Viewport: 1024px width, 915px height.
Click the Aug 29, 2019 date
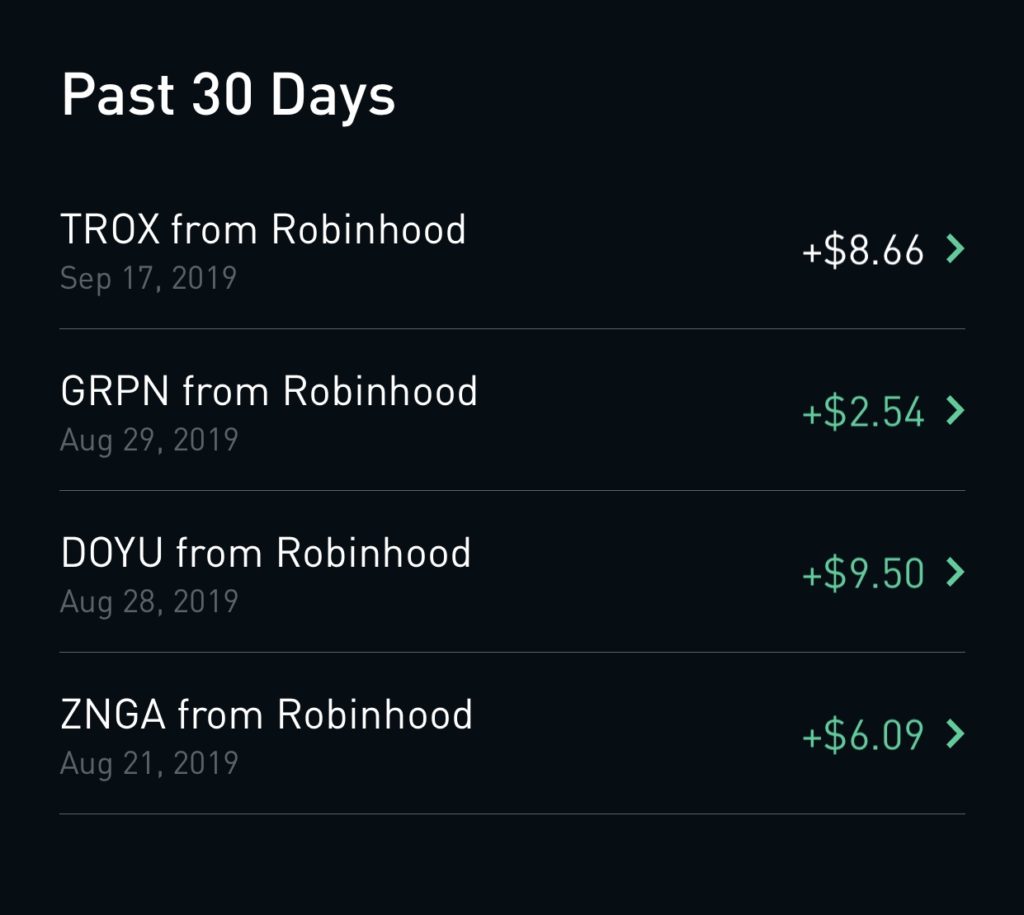point(149,440)
